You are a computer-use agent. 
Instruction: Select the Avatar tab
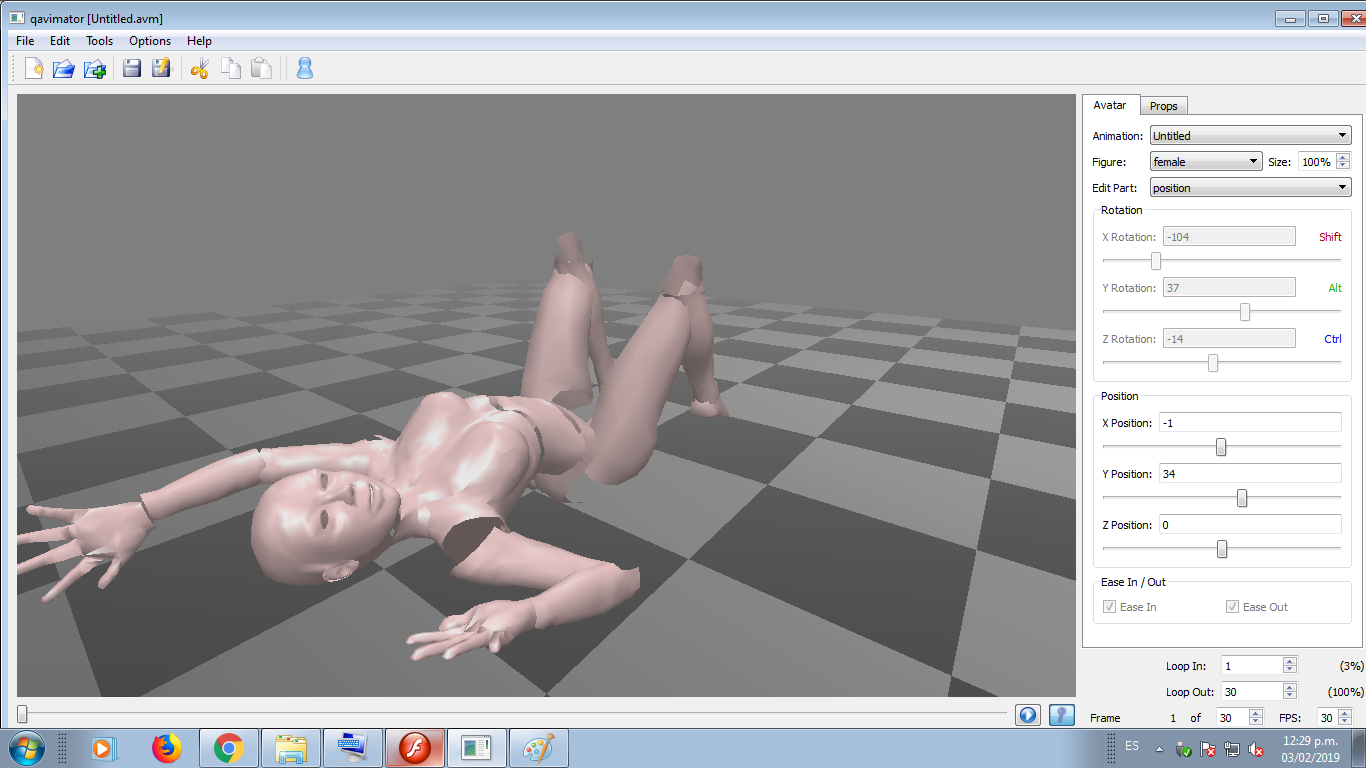[x=1110, y=105]
